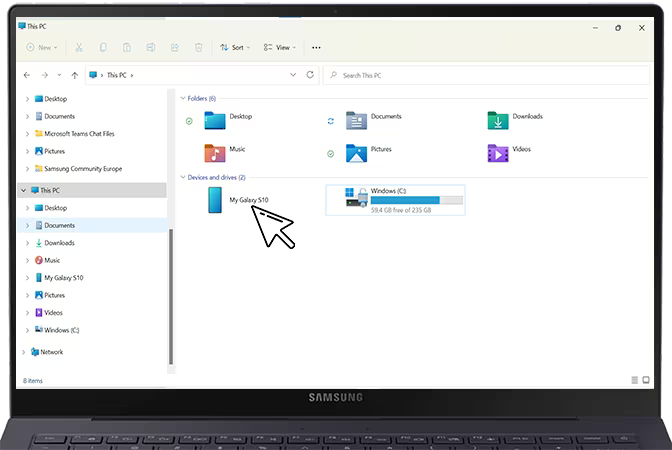Collapse the This PC tree node
Image resolution: width=672 pixels, height=450 pixels.
pyautogui.click(x=24, y=190)
